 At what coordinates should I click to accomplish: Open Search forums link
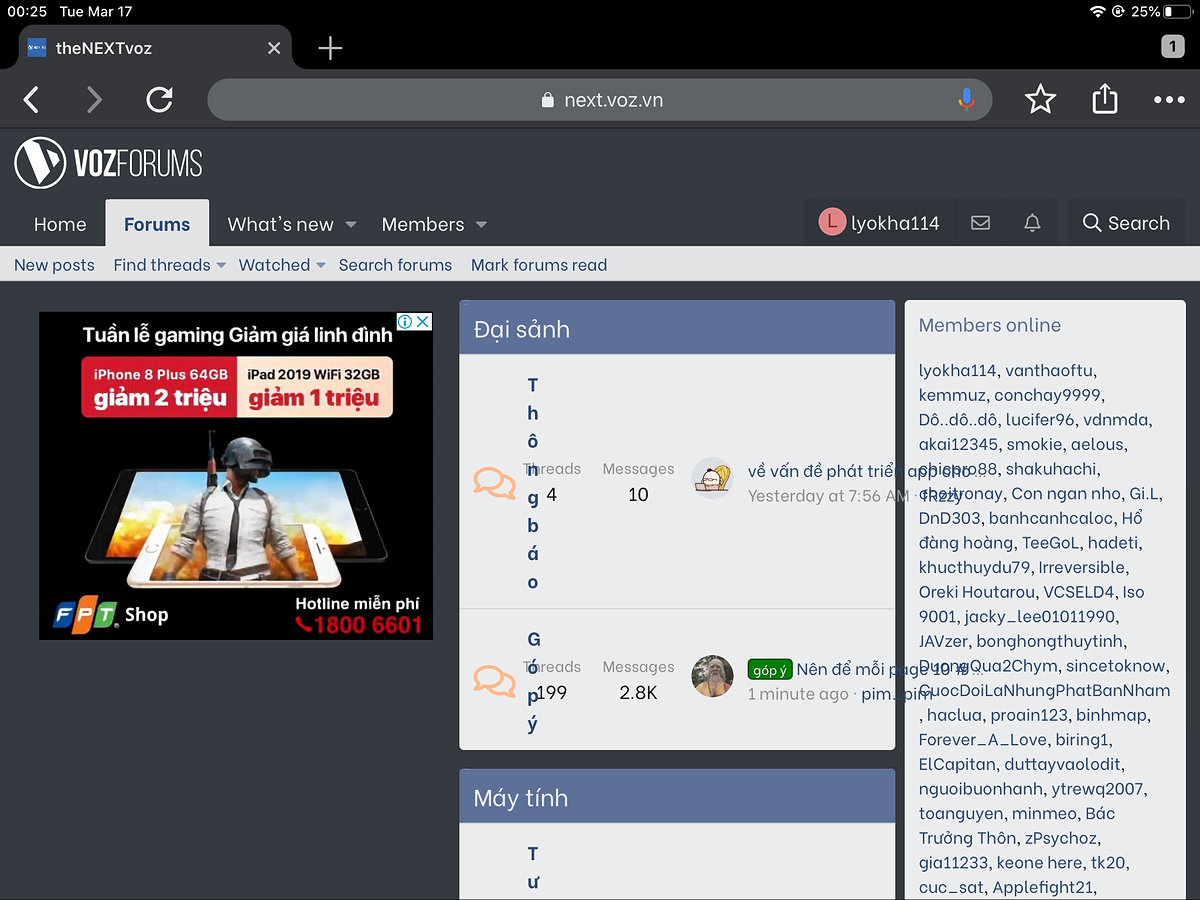[x=395, y=265]
